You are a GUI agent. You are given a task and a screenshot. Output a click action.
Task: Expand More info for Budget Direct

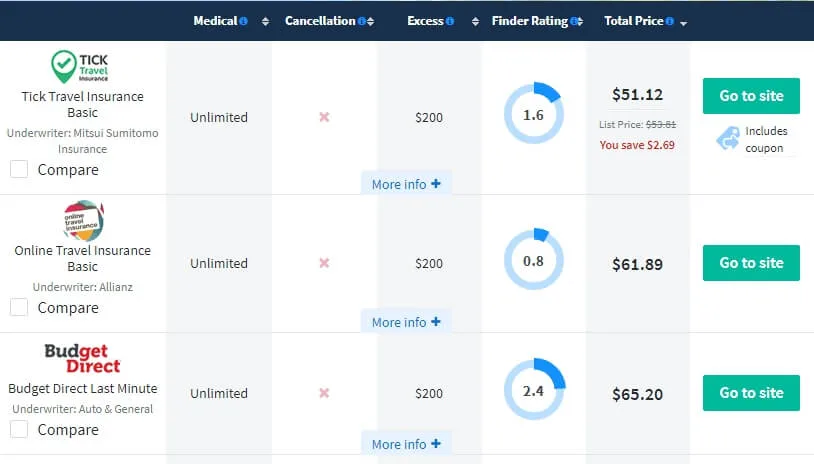coord(406,444)
